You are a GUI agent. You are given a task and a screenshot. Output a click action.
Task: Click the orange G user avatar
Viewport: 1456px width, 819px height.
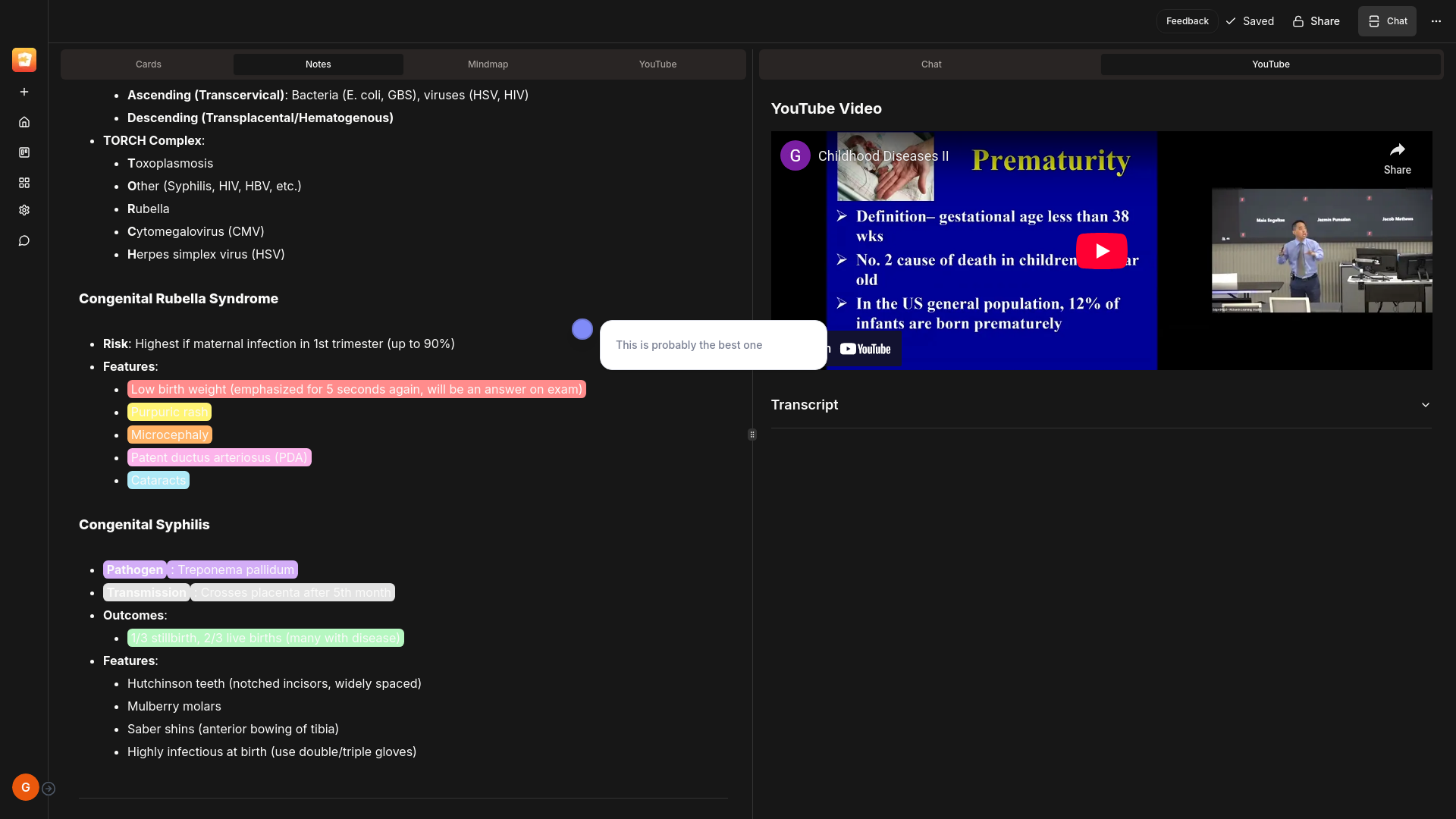(26, 787)
